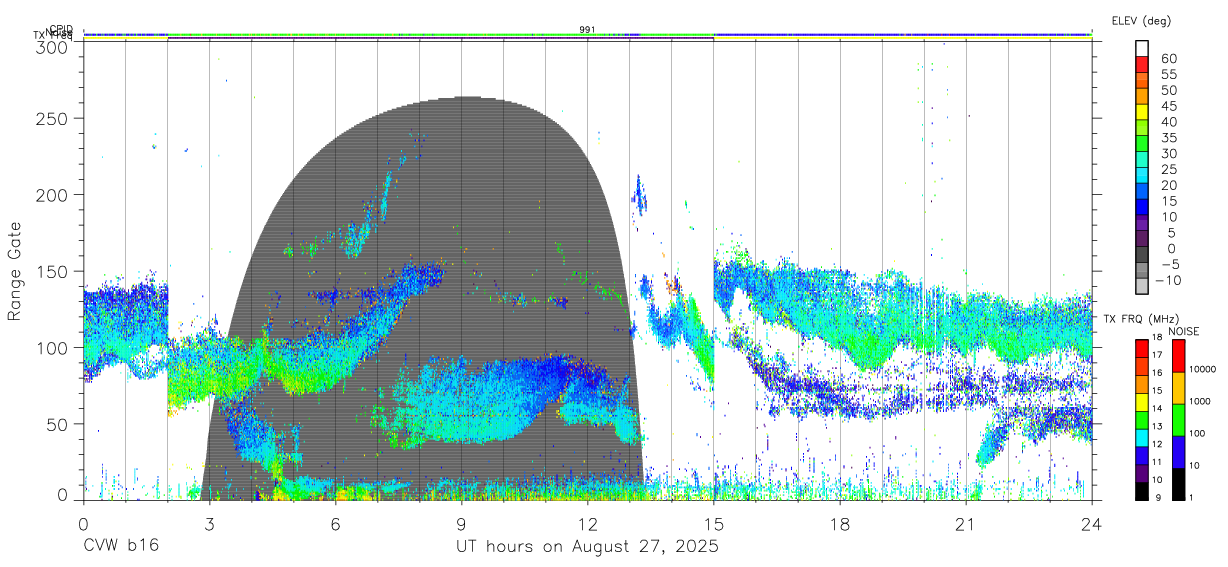Click the 35 label on elevation colorbar
The width and height of the screenshot is (1228, 567).
tap(1169, 138)
